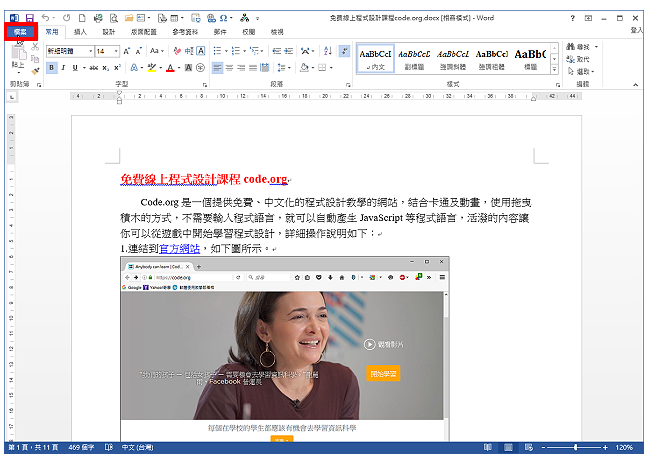The height and width of the screenshot is (459, 658).
Task: Open the Font dialog box launcher
Action: pos(205,85)
